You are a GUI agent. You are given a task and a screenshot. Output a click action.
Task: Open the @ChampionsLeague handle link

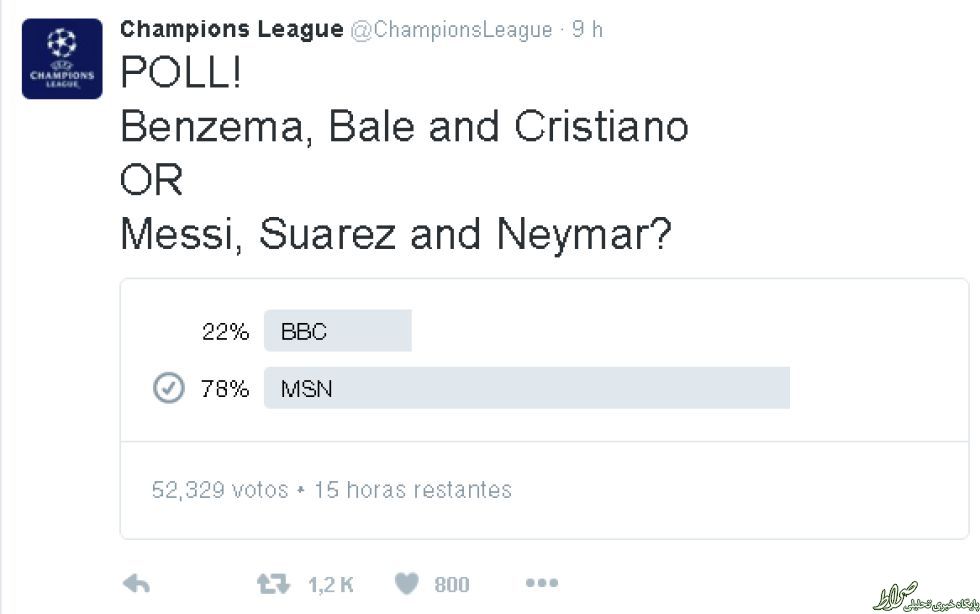(450, 30)
